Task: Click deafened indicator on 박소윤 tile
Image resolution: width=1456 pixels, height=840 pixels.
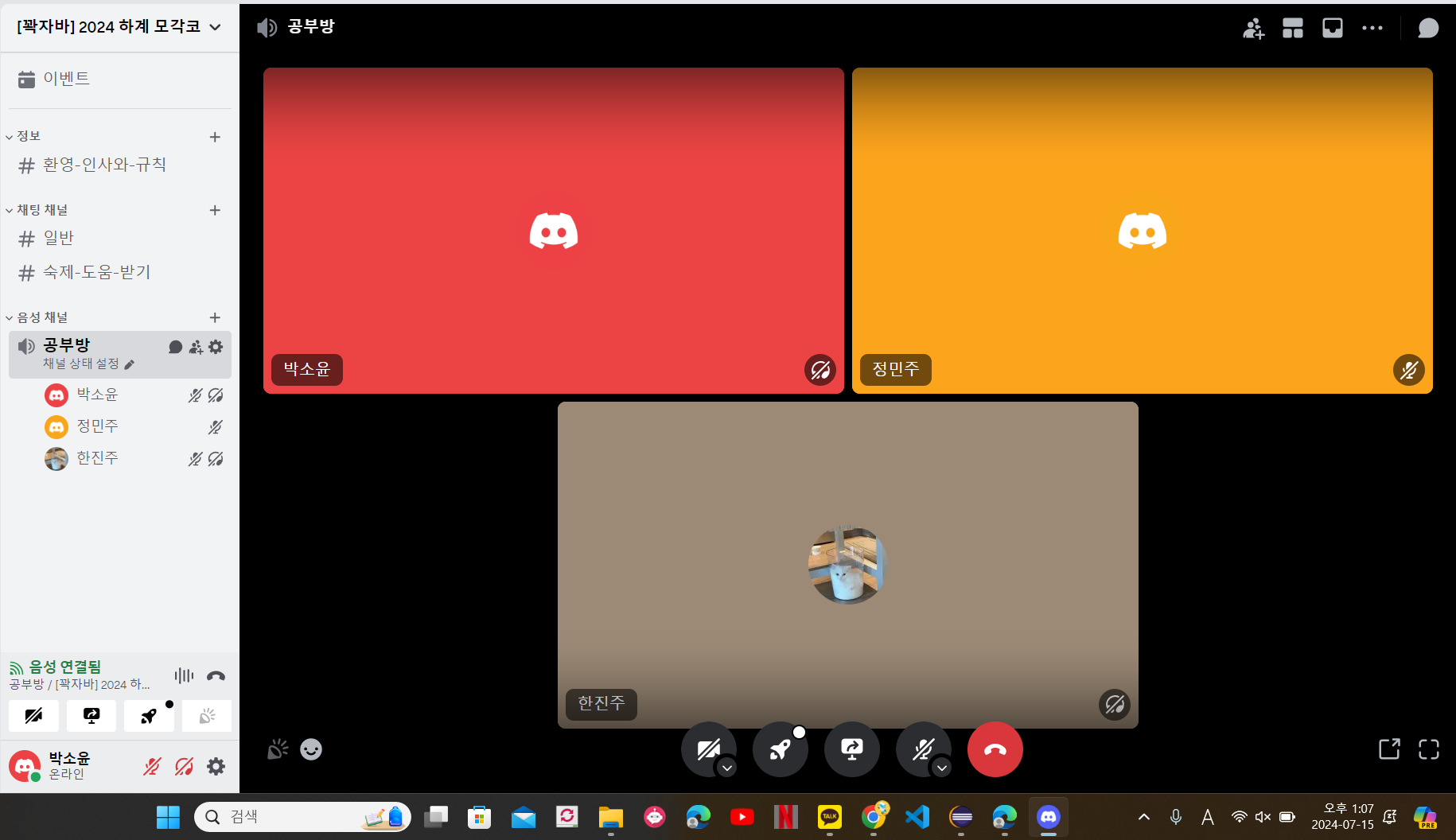Action: tap(820, 370)
